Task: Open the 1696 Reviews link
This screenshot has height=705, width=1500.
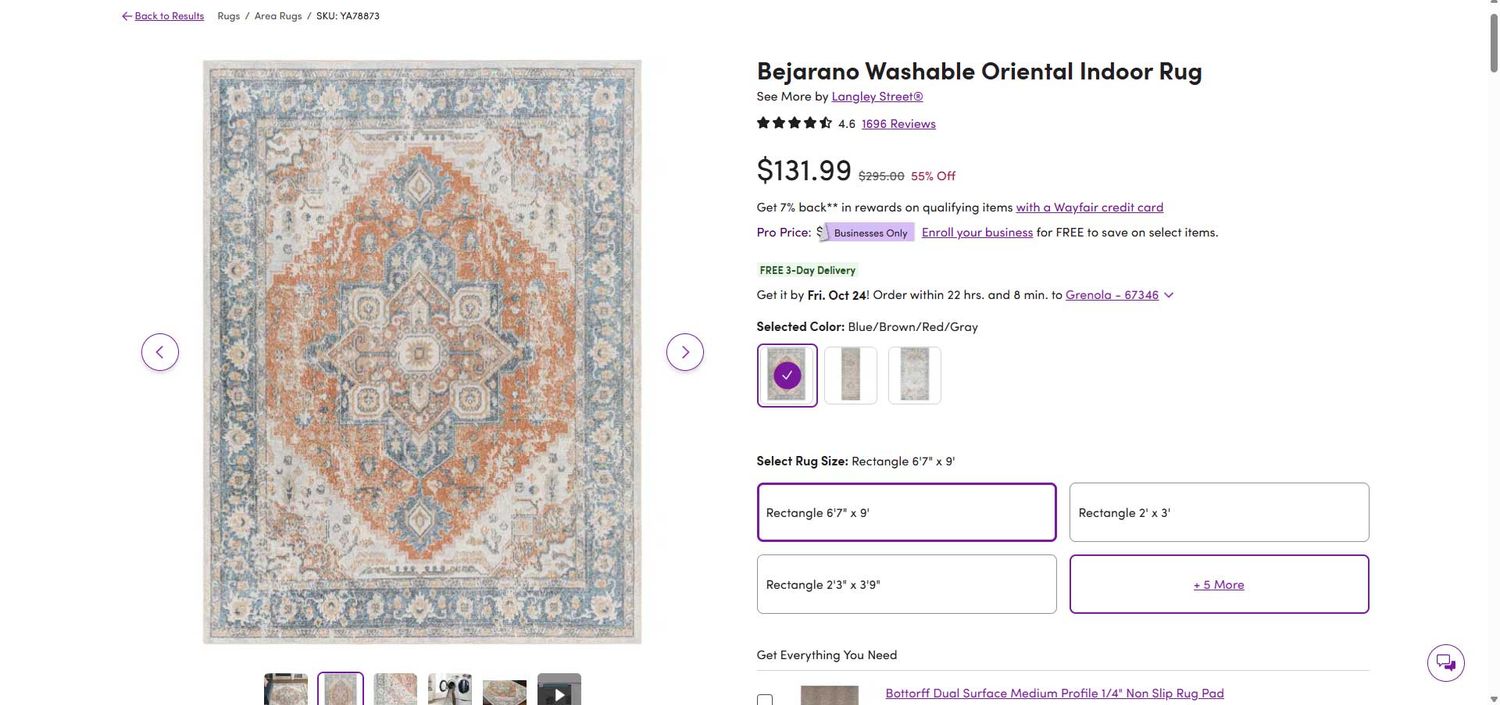Action: point(898,123)
